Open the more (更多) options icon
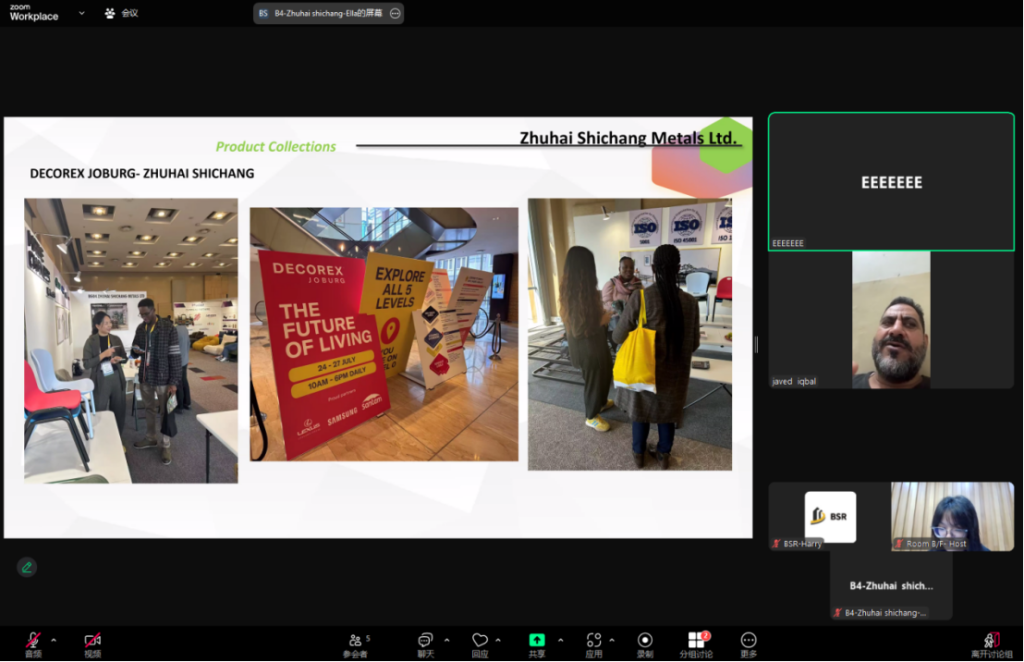This screenshot has width=1024, height=662. coord(748,644)
